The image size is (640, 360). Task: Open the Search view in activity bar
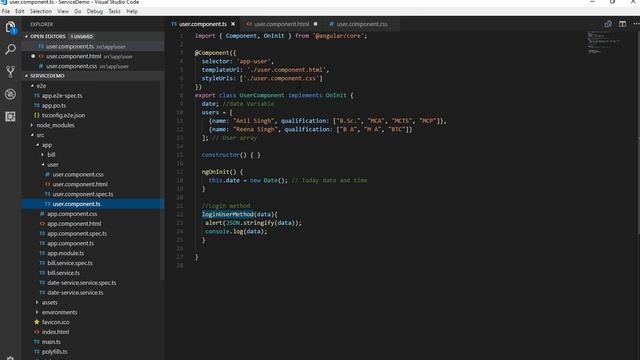click(x=10, y=49)
